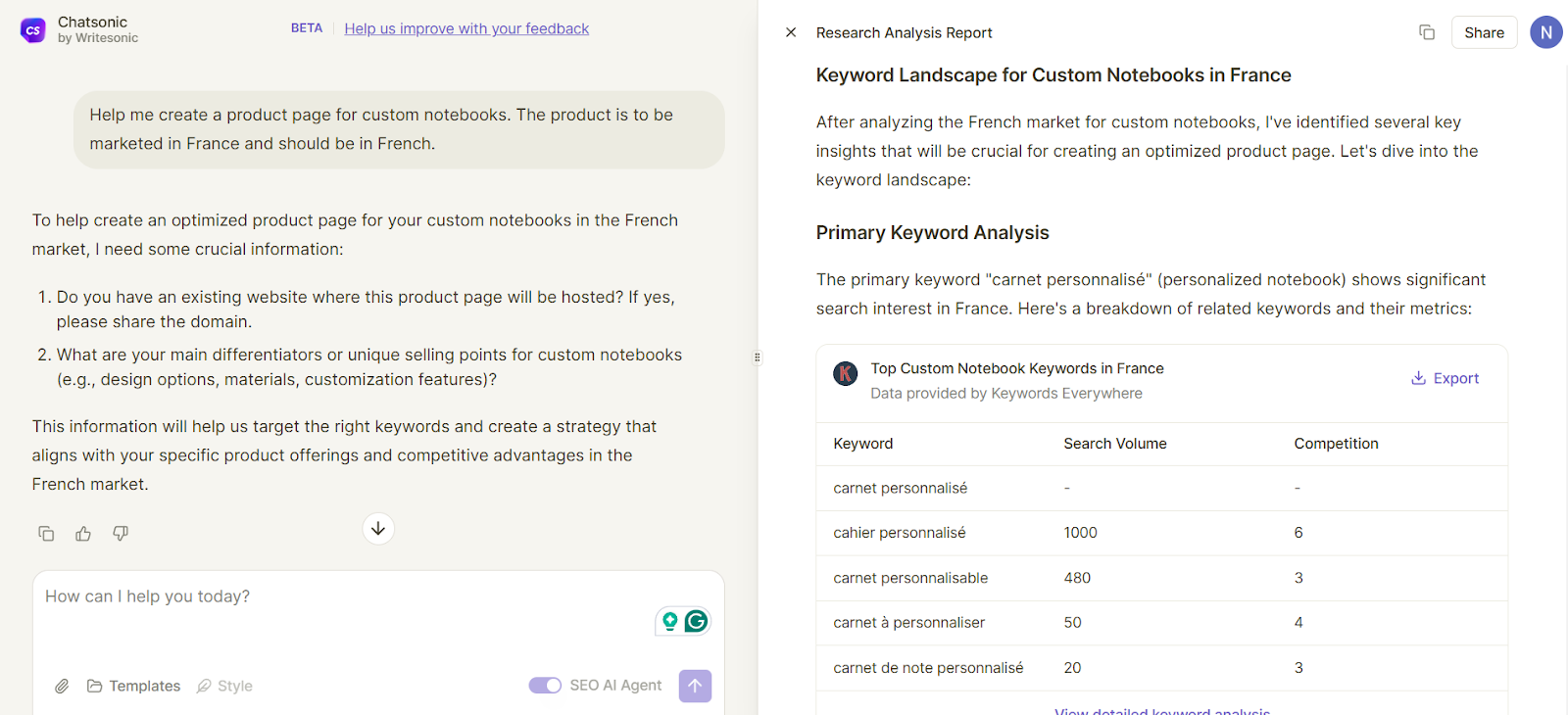
Task: Click the search volume value 480
Action: (1077, 578)
